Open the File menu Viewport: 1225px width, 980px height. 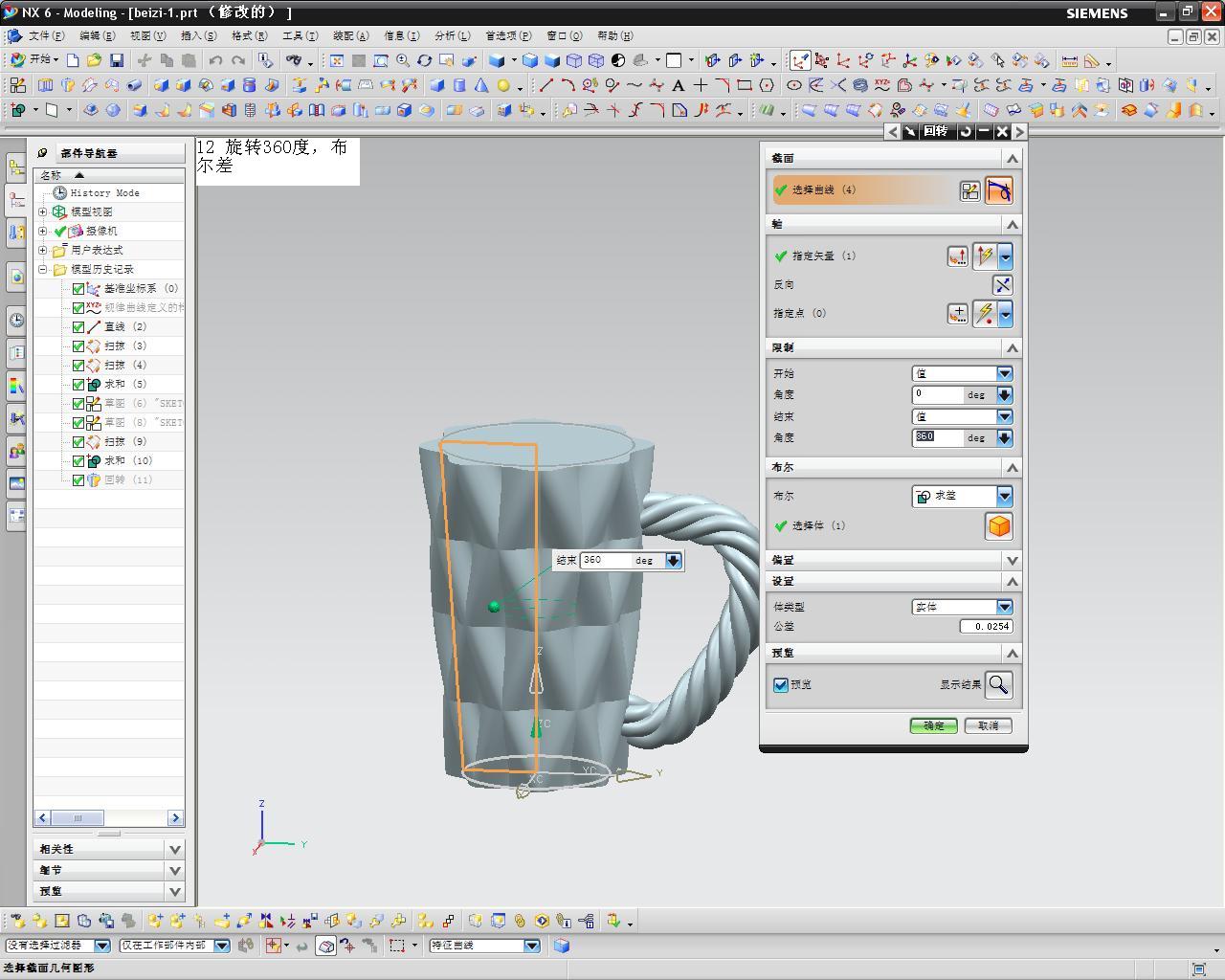pyautogui.click(x=46, y=35)
